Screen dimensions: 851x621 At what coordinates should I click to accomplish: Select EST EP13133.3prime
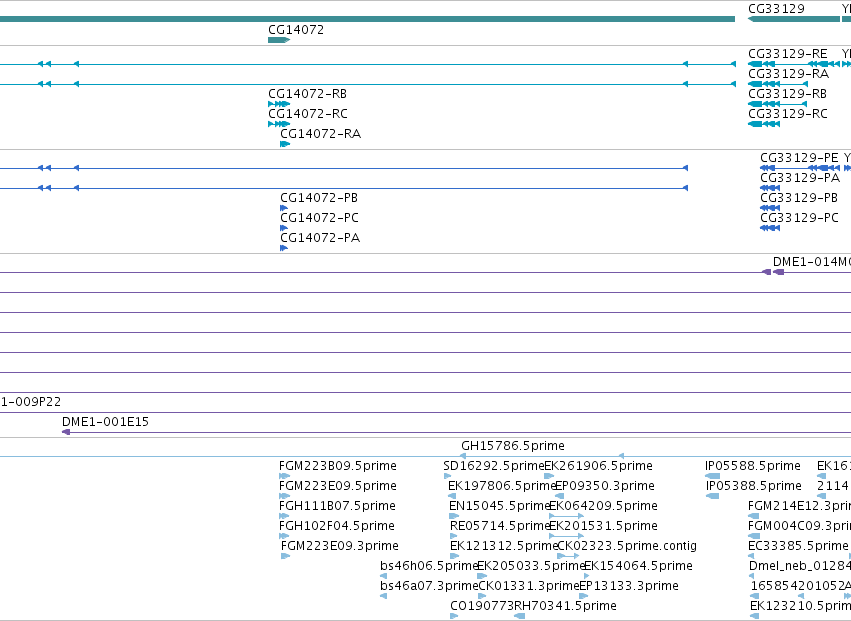click(629, 586)
